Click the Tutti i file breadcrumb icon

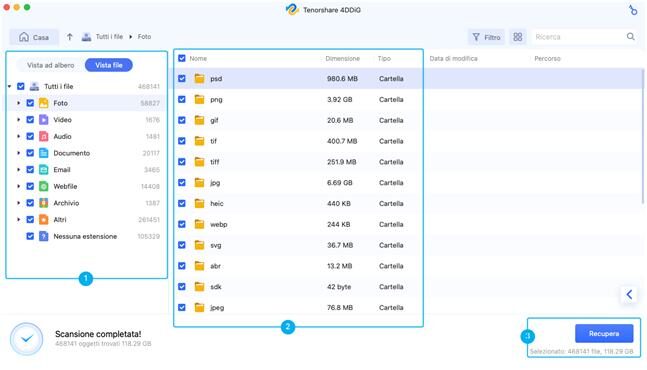(x=86, y=37)
